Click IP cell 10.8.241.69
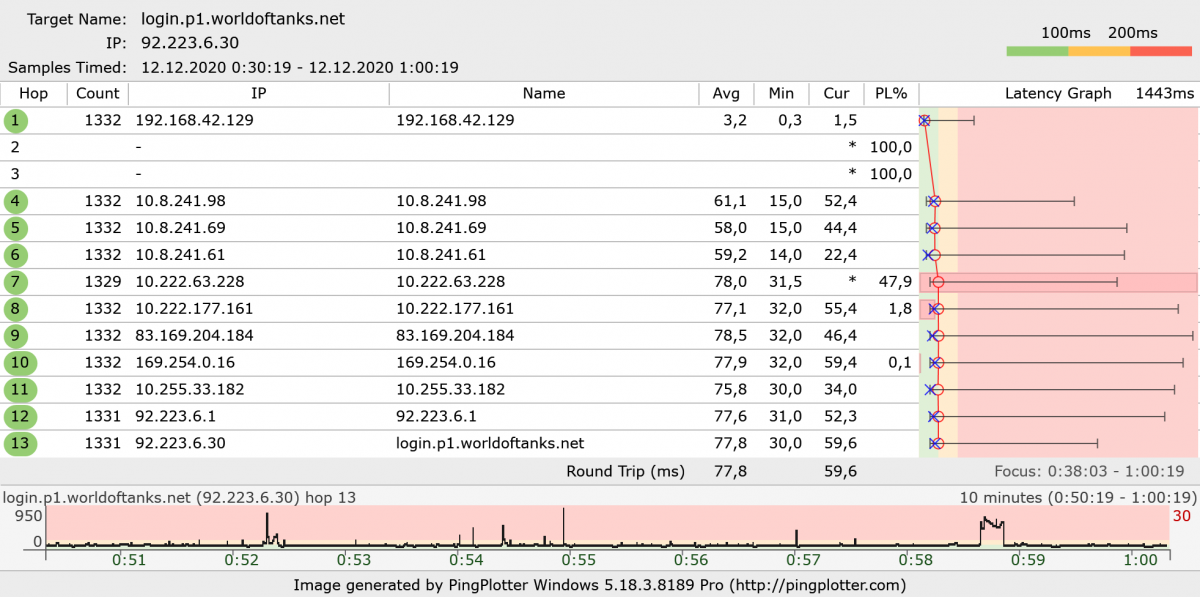 [x=180, y=229]
